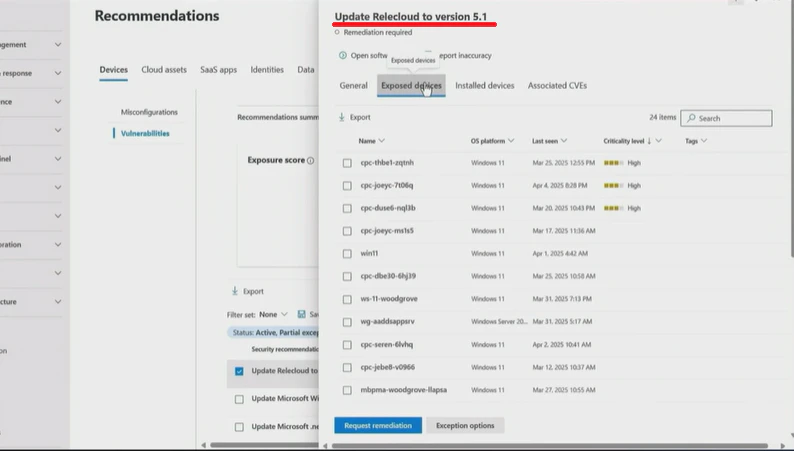The width and height of the screenshot is (794, 451).
Task: Click the Exposure score info icon
Action: coord(310,160)
